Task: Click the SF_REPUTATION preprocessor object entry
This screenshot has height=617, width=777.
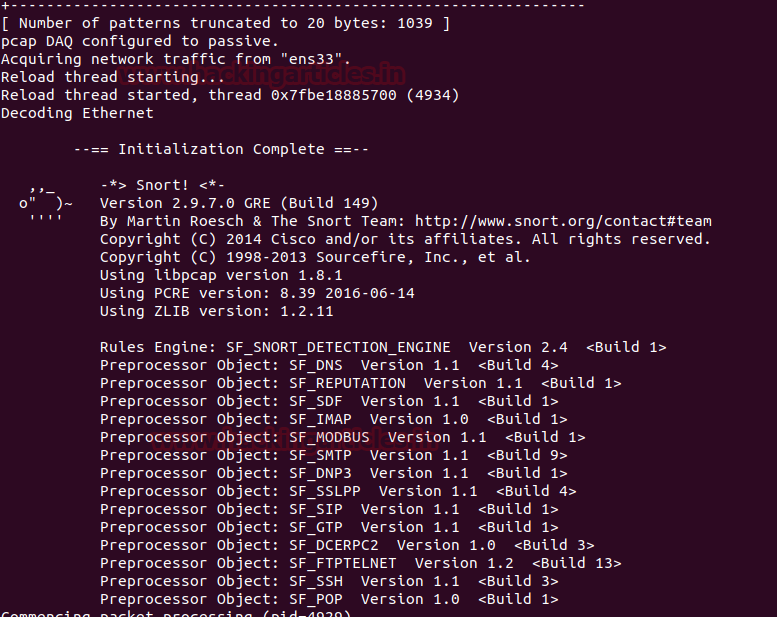Action: tap(348, 383)
